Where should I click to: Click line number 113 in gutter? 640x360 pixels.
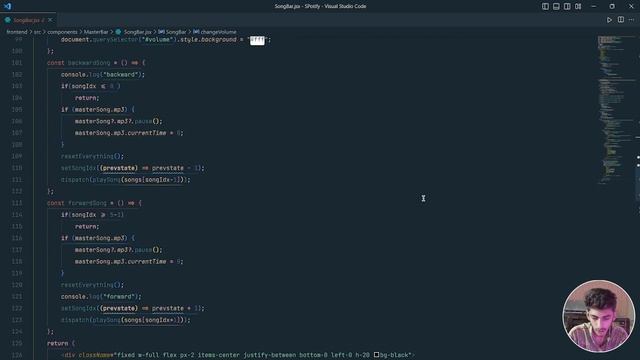point(17,203)
